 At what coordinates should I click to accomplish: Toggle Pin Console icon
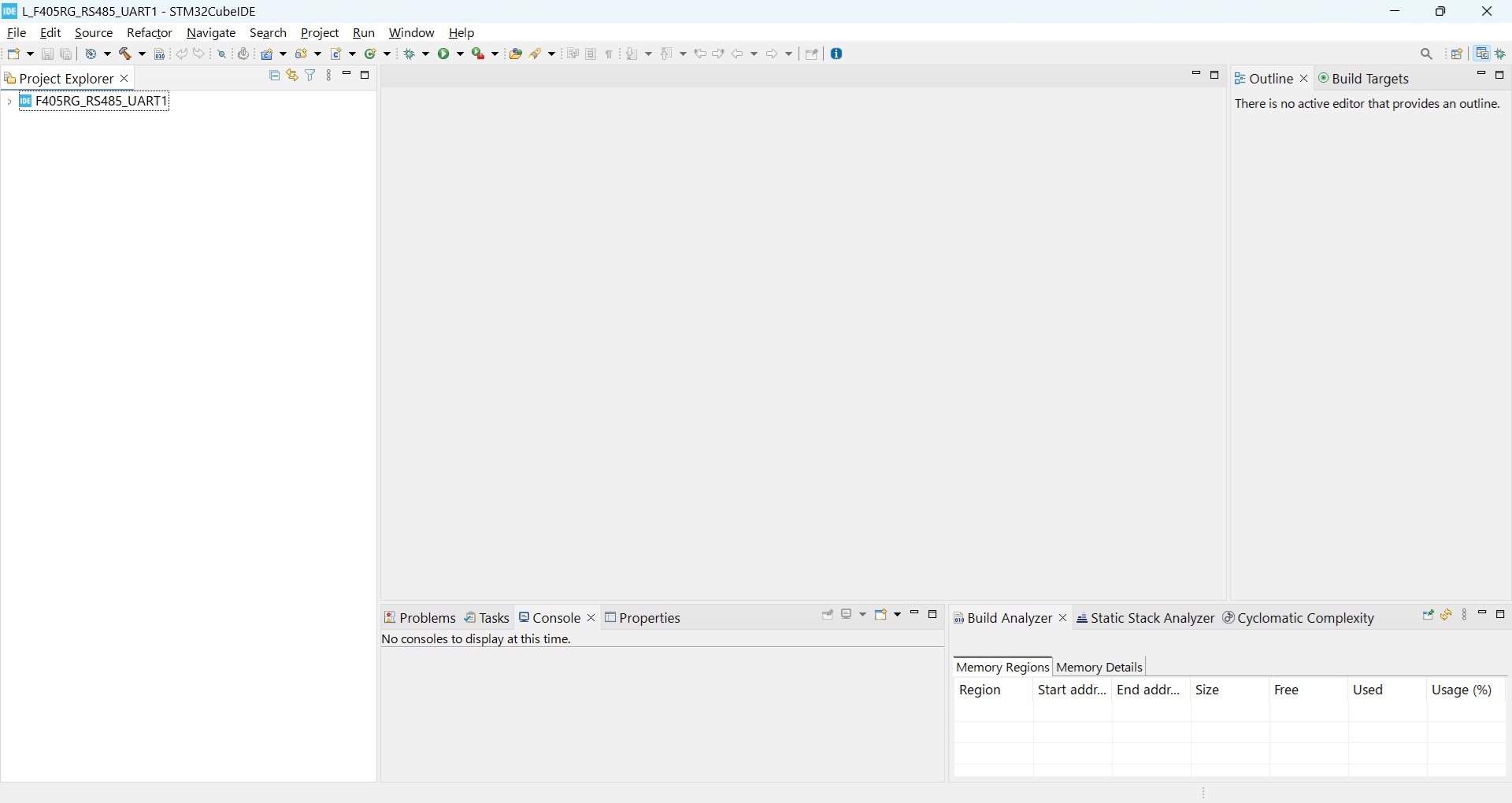click(x=828, y=616)
